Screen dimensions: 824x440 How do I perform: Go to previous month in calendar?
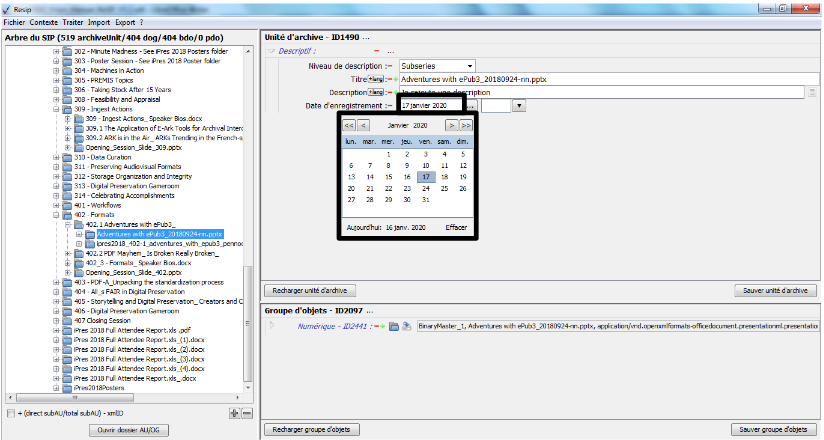coord(364,126)
